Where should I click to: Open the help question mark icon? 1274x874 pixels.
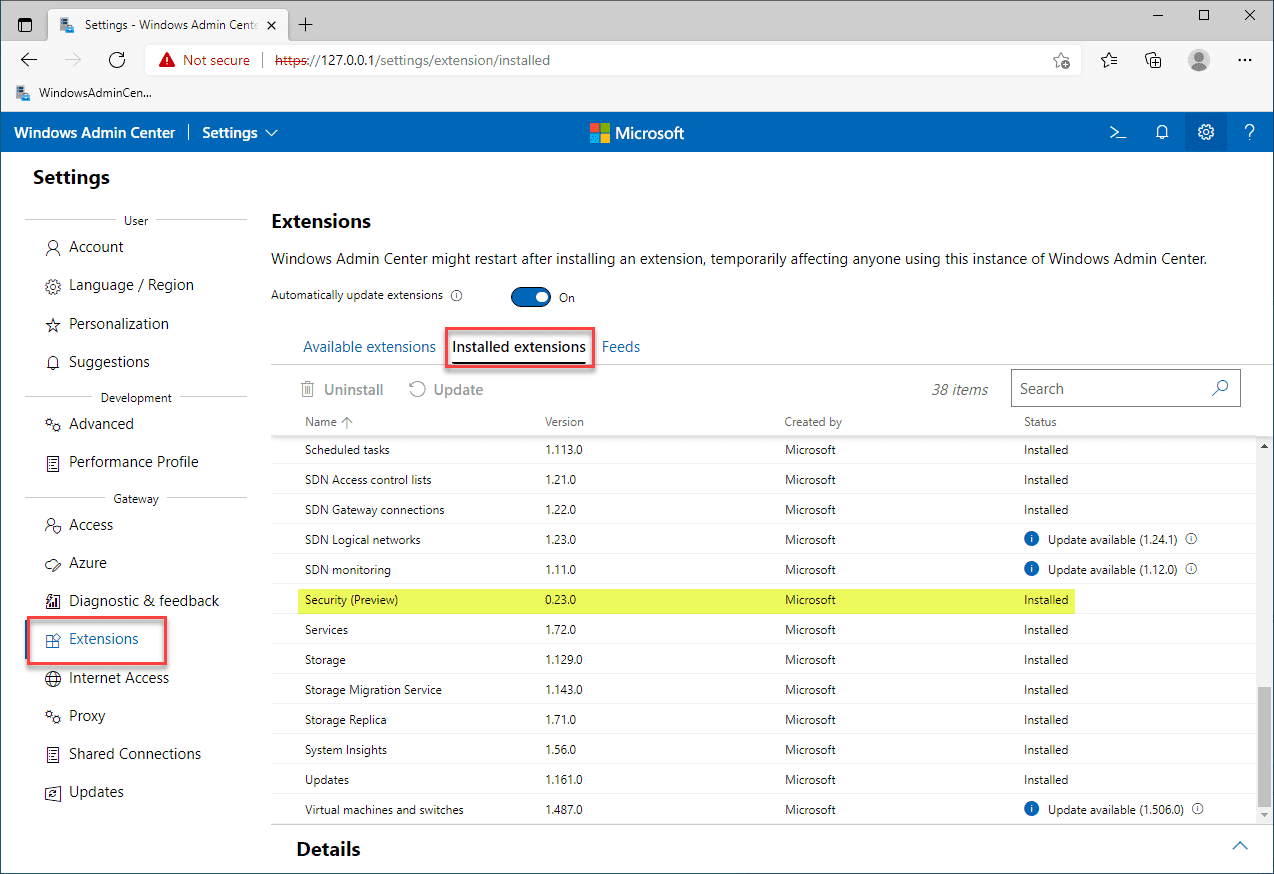pyautogui.click(x=1249, y=132)
